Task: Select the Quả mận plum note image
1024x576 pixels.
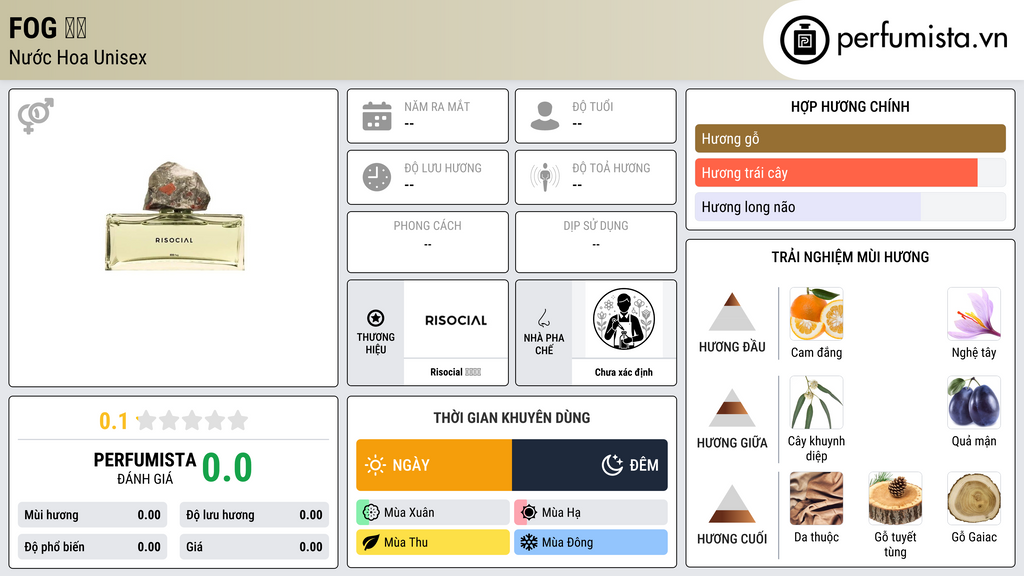Action: click(974, 402)
